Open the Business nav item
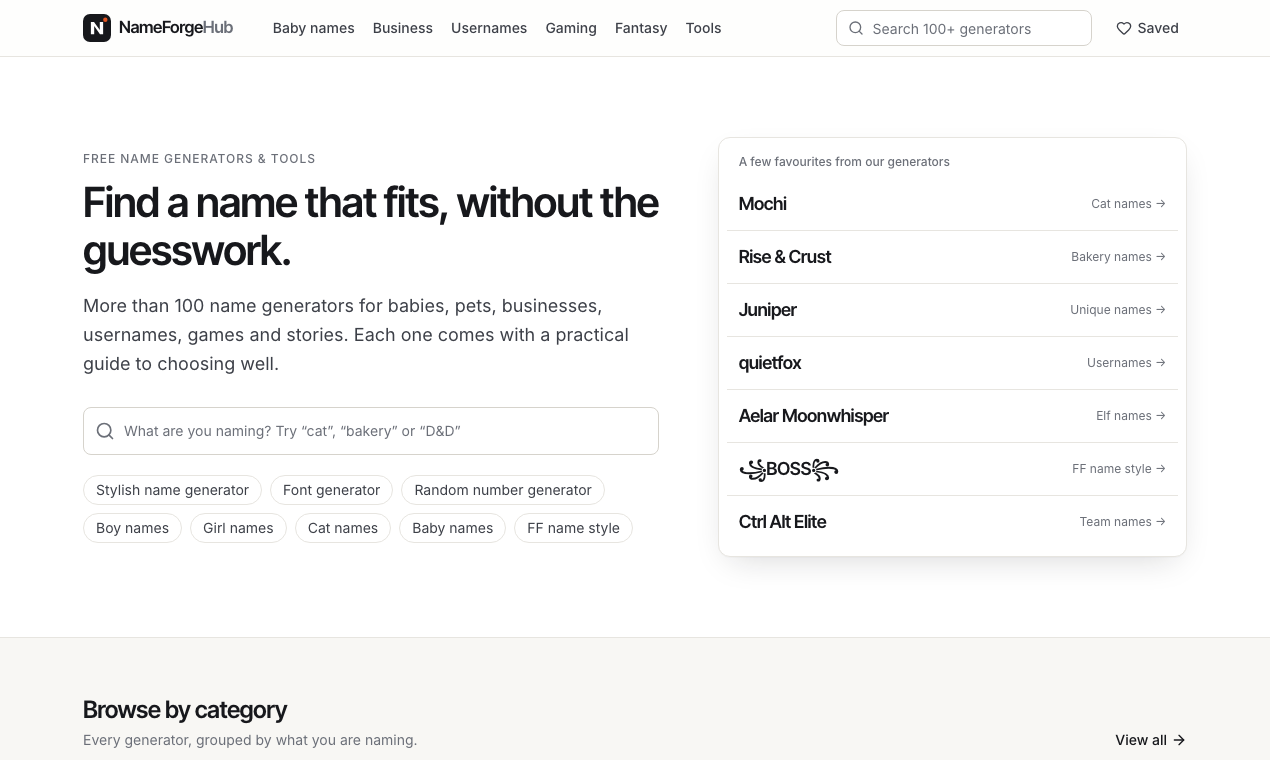1270x760 pixels. pos(403,28)
